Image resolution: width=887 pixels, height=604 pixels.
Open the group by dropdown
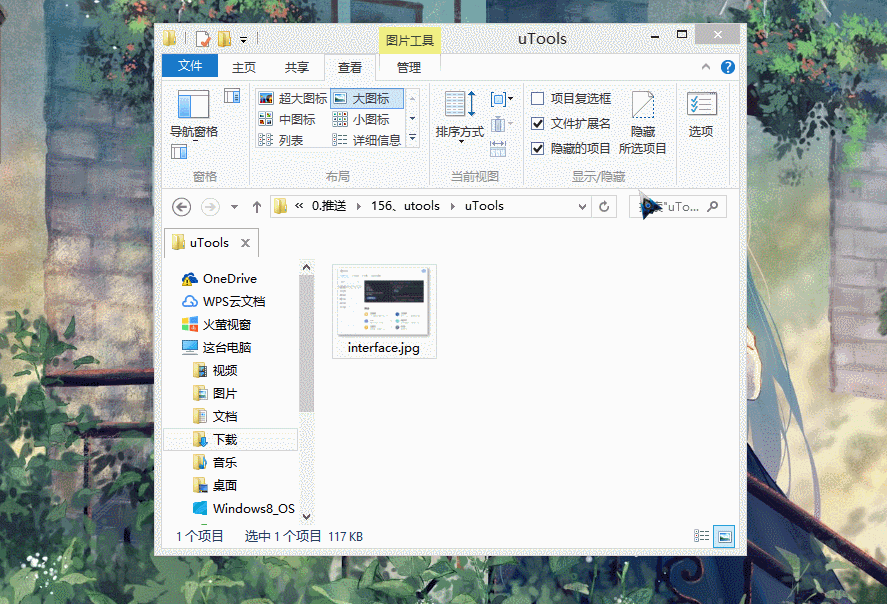click(x=501, y=99)
